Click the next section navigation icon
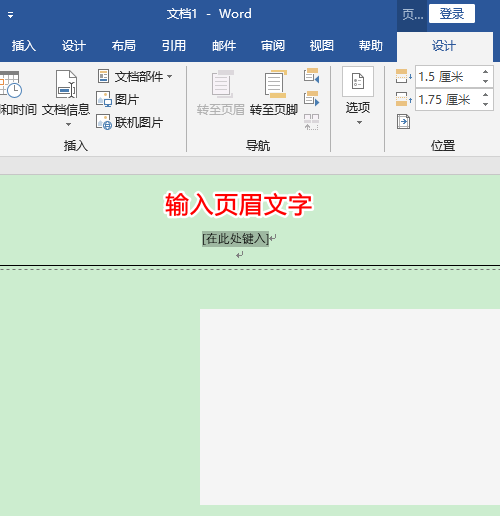The width and height of the screenshot is (500, 516). 311,99
